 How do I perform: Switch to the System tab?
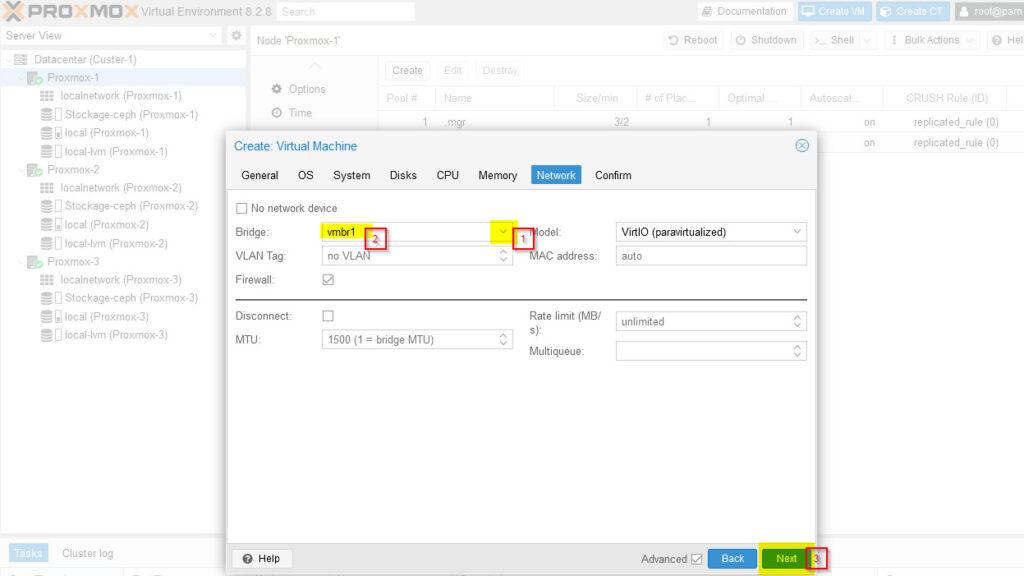pos(351,175)
